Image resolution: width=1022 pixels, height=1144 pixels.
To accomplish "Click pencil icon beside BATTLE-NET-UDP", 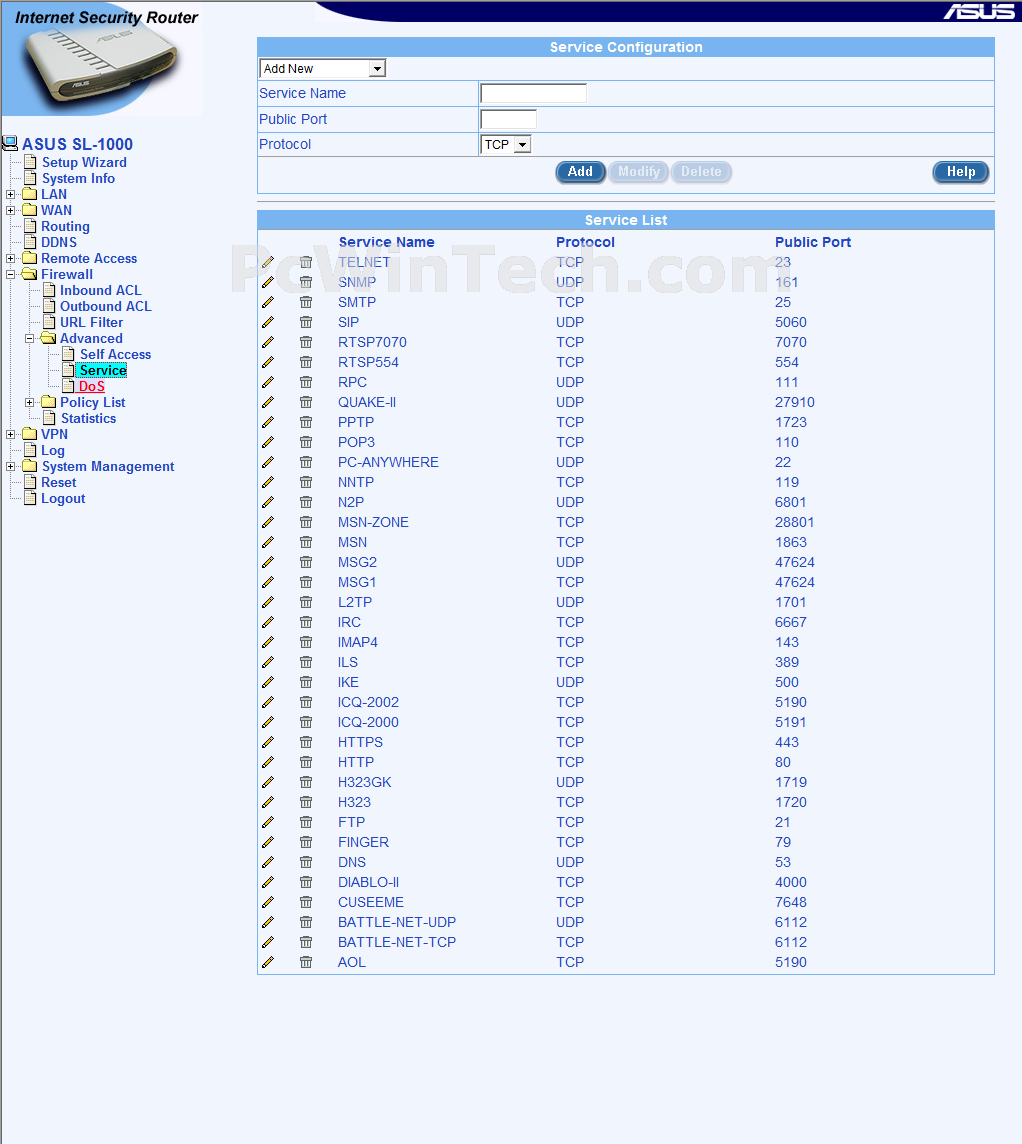I will click(x=268, y=922).
